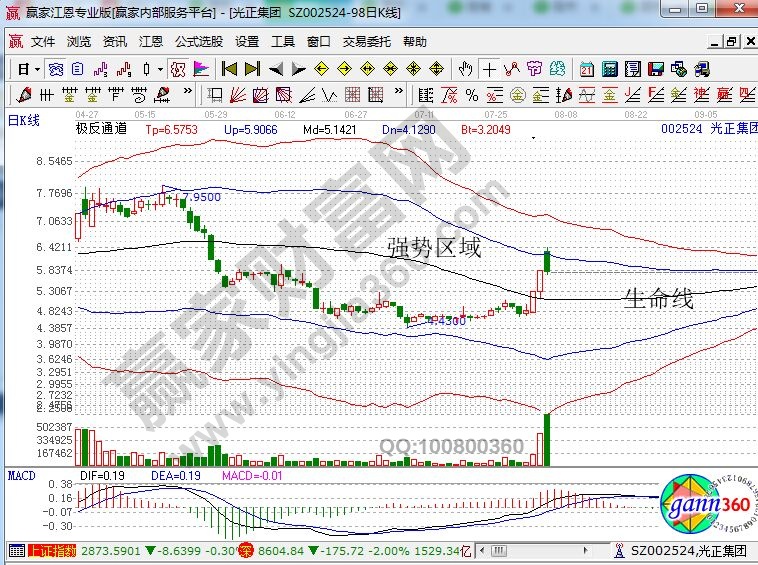Click the hand pan tool icon
The height and width of the screenshot is (565, 758).
(x=465, y=70)
